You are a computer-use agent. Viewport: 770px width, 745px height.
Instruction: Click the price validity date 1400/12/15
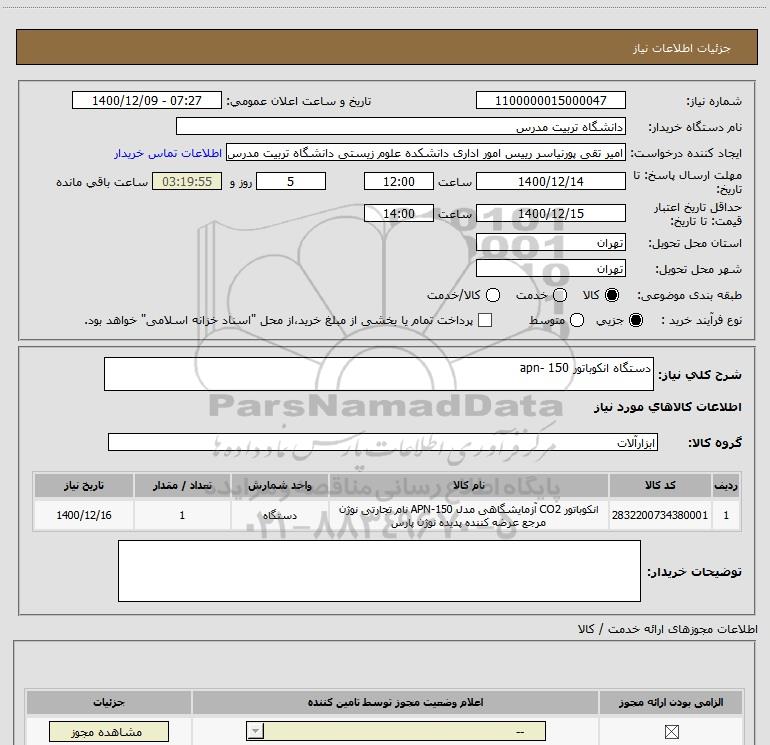point(550,214)
